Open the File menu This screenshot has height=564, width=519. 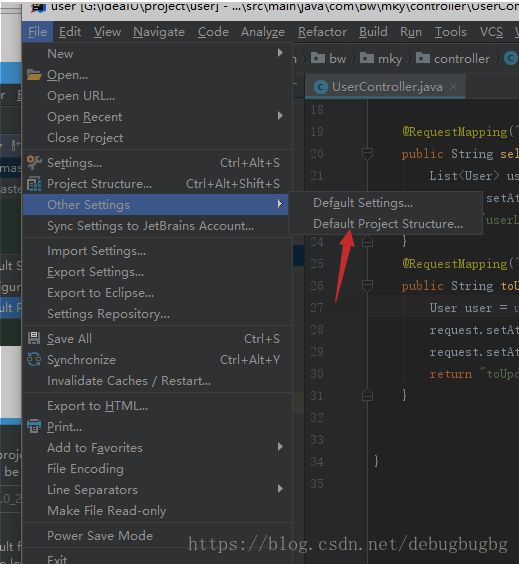point(37,32)
